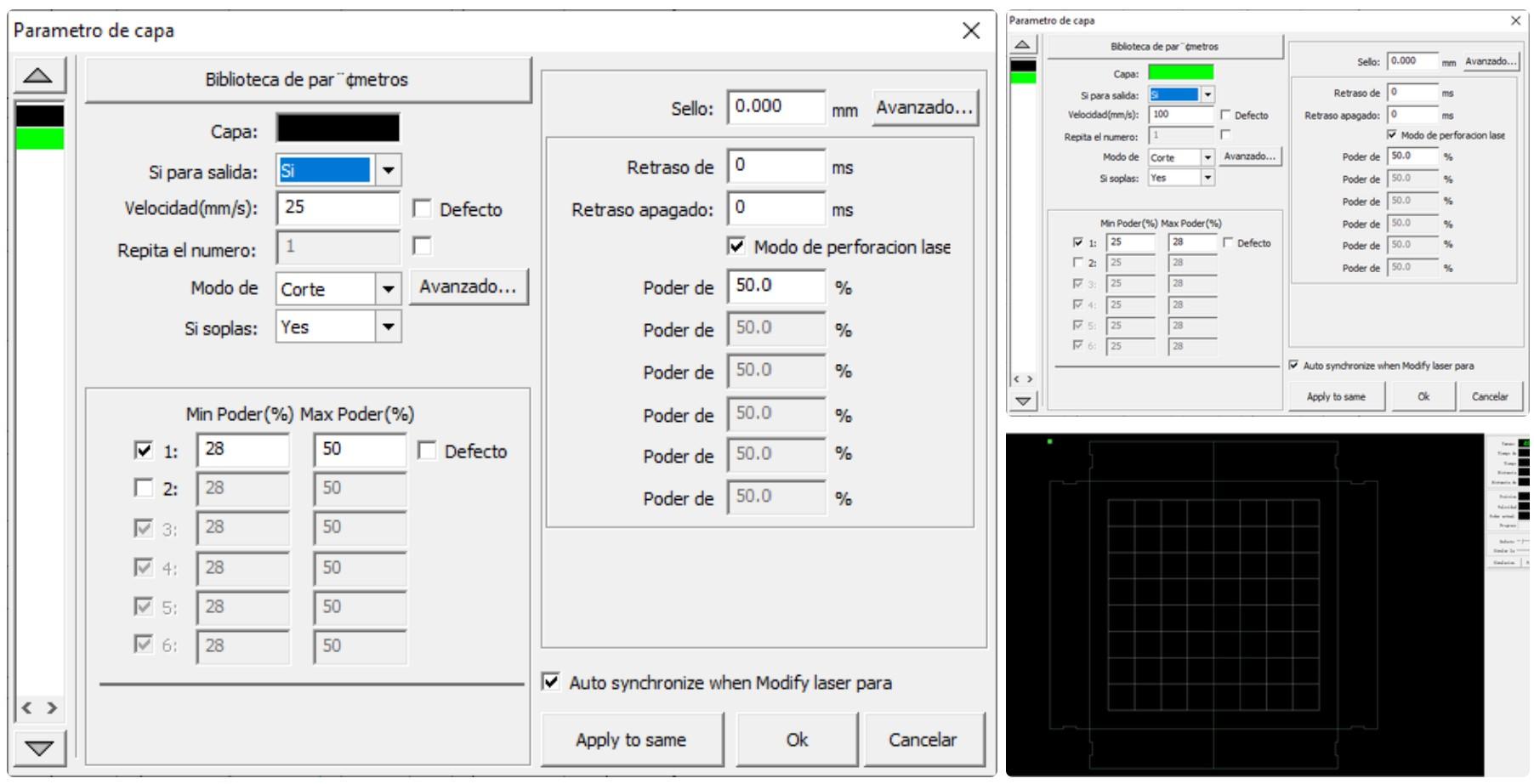Screen dimensions: 1534x784
Task: Open 'Si para salida' dropdown in the larger dialog
Action: pyautogui.click(x=388, y=170)
